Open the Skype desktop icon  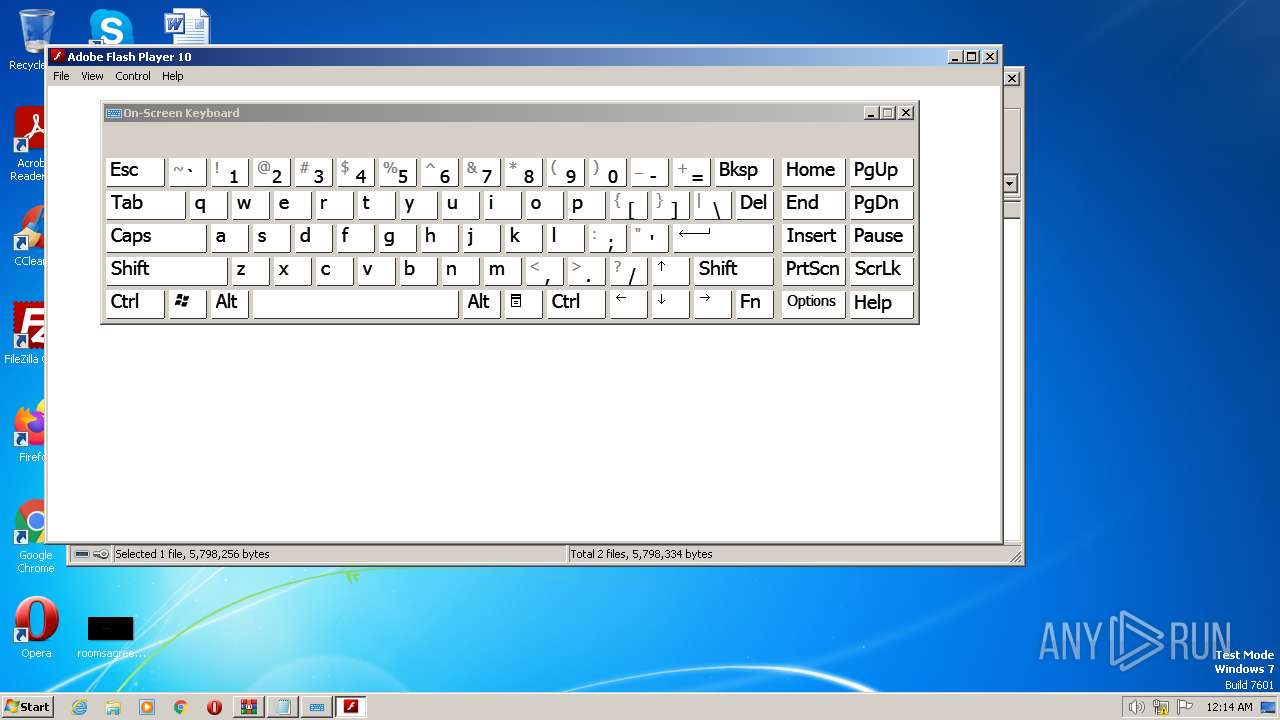[x=111, y=27]
